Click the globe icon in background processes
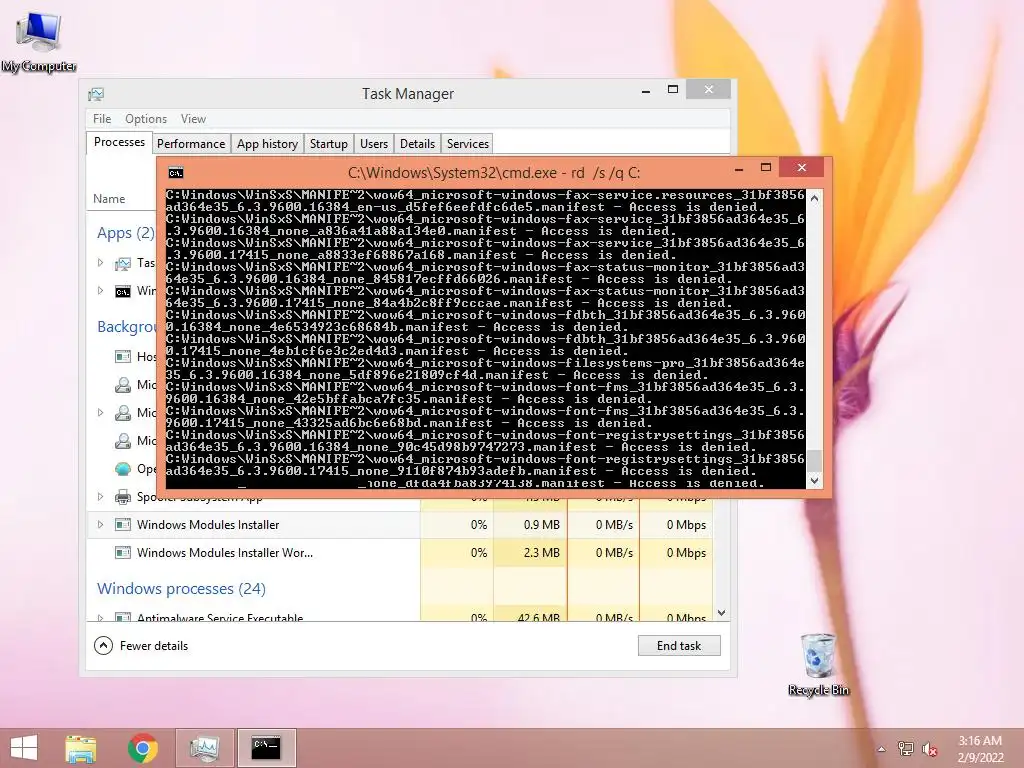 coord(123,469)
